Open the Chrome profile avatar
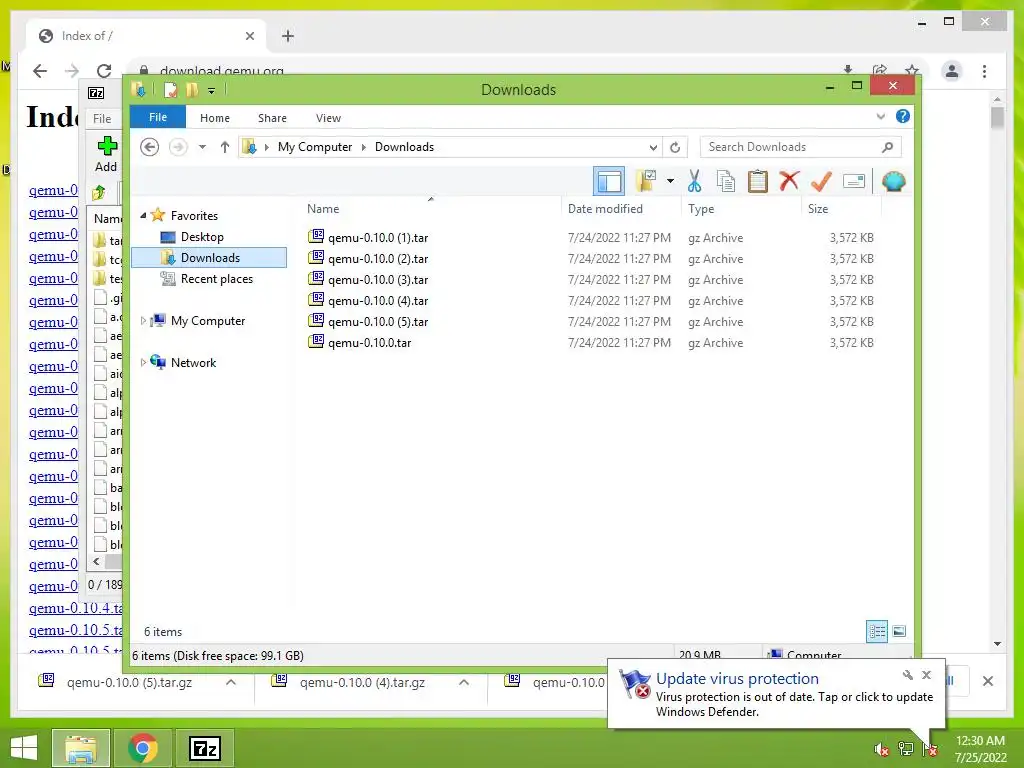Image resolution: width=1024 pixels, height=768 pixels. point(952,71)
